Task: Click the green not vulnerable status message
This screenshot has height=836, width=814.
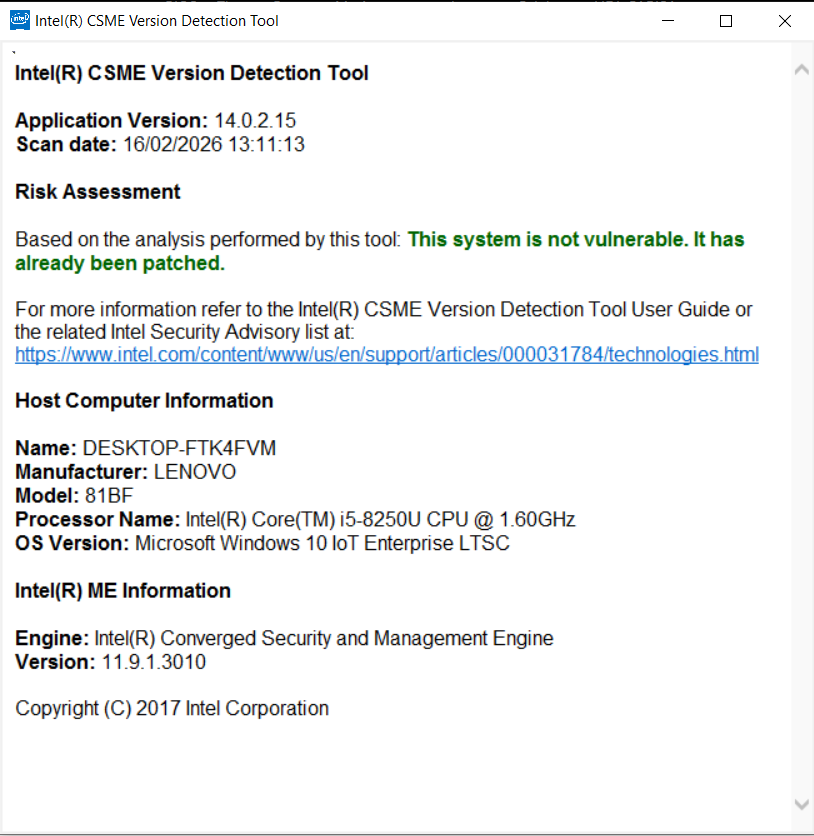Action: click(380, 251)
